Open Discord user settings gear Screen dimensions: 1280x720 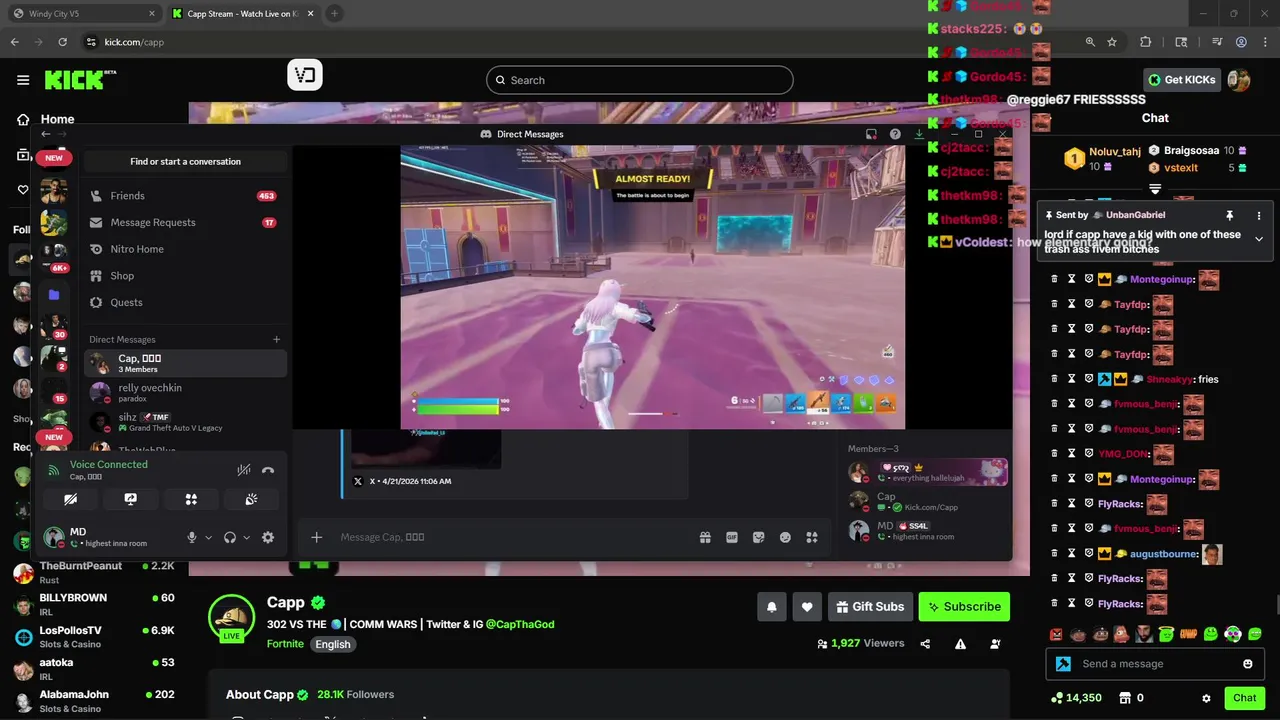click(x=268, y=537)
